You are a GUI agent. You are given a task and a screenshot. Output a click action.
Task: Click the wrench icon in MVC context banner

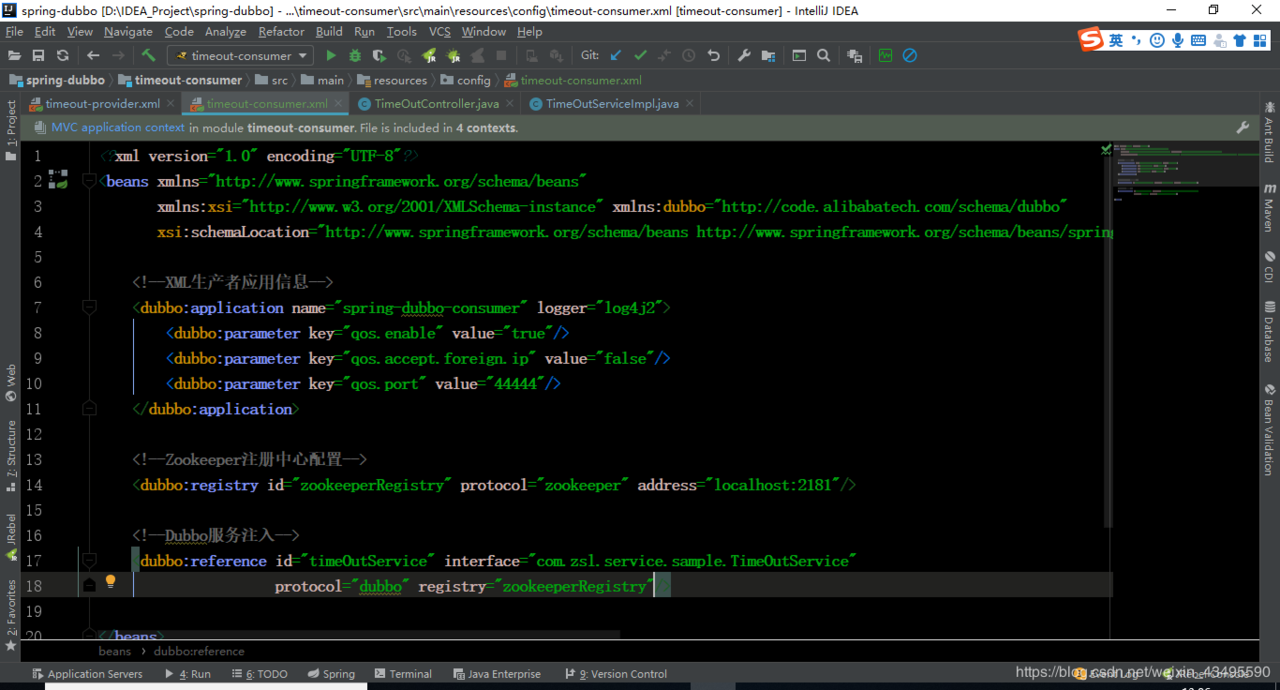click(1243, 128)
